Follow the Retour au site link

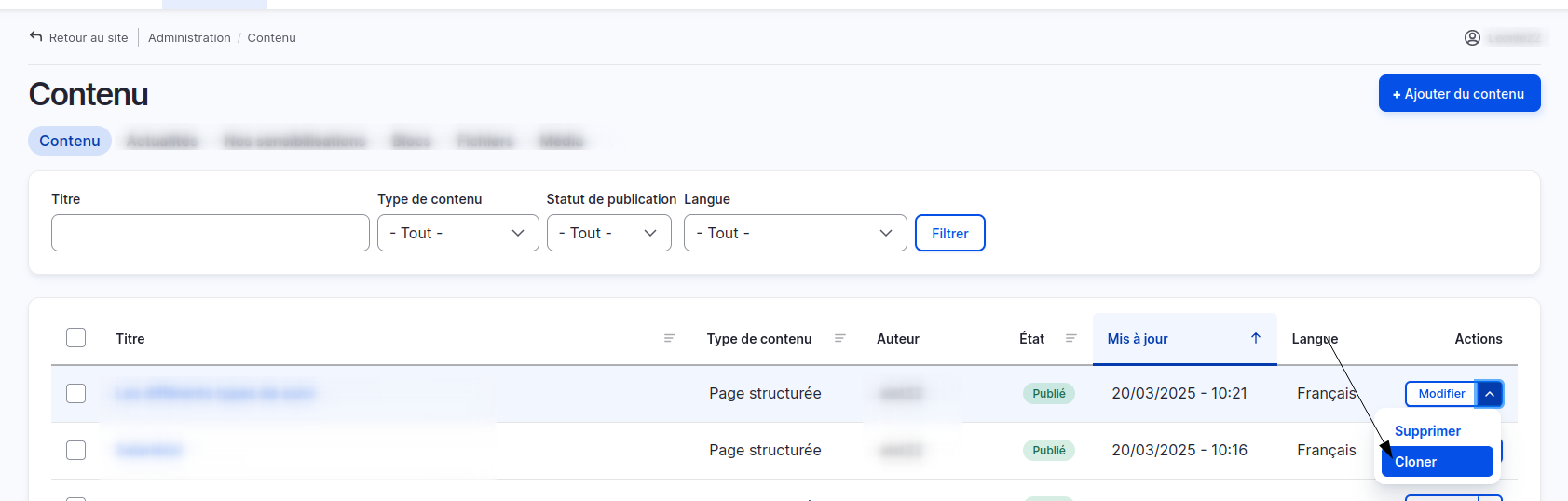tap(89, 37)
